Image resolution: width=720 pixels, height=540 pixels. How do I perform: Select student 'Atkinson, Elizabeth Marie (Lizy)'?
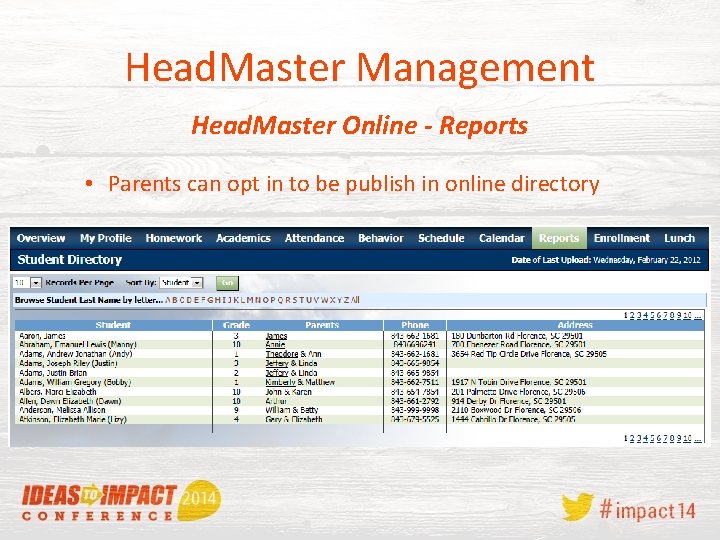[73, 419]
